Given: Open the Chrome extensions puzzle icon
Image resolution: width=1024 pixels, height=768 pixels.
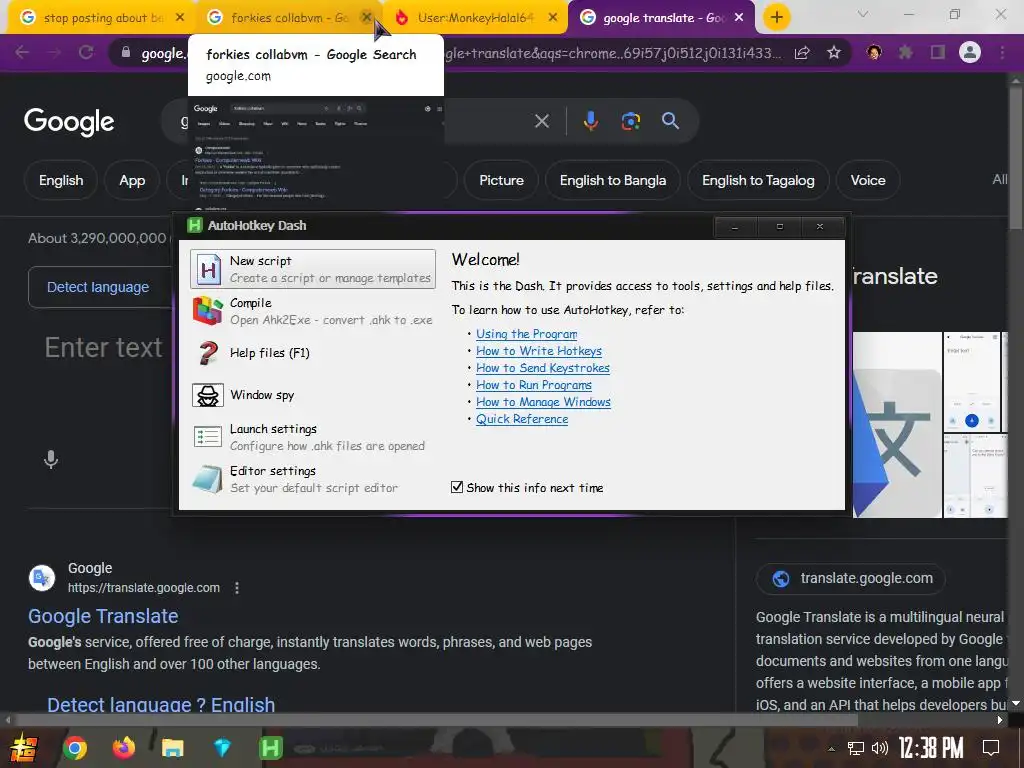Looking at the screenshot, I should tap(906, 52).
